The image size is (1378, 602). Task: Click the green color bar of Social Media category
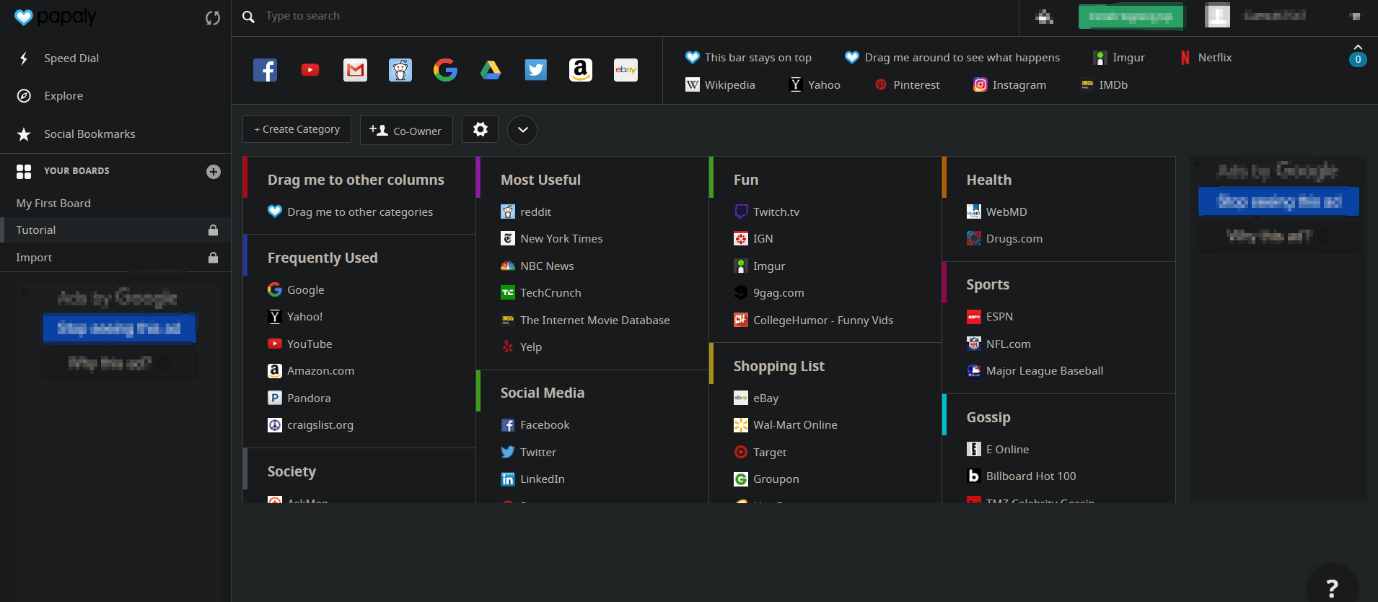pyautogui.click(x=479, y=392)
